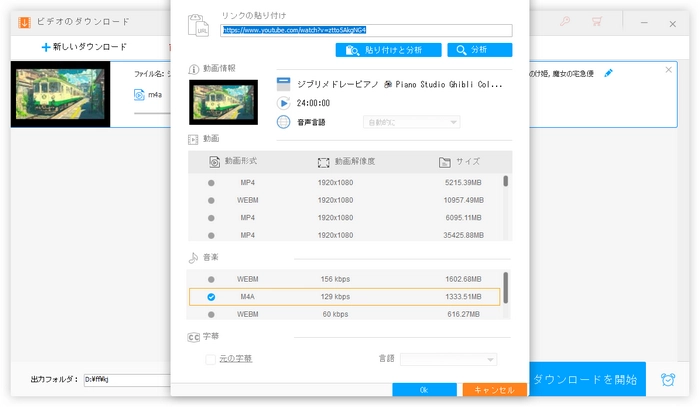700x407 pixels.
Task: Click the video list scrollbar
Action: coord(505,181)
